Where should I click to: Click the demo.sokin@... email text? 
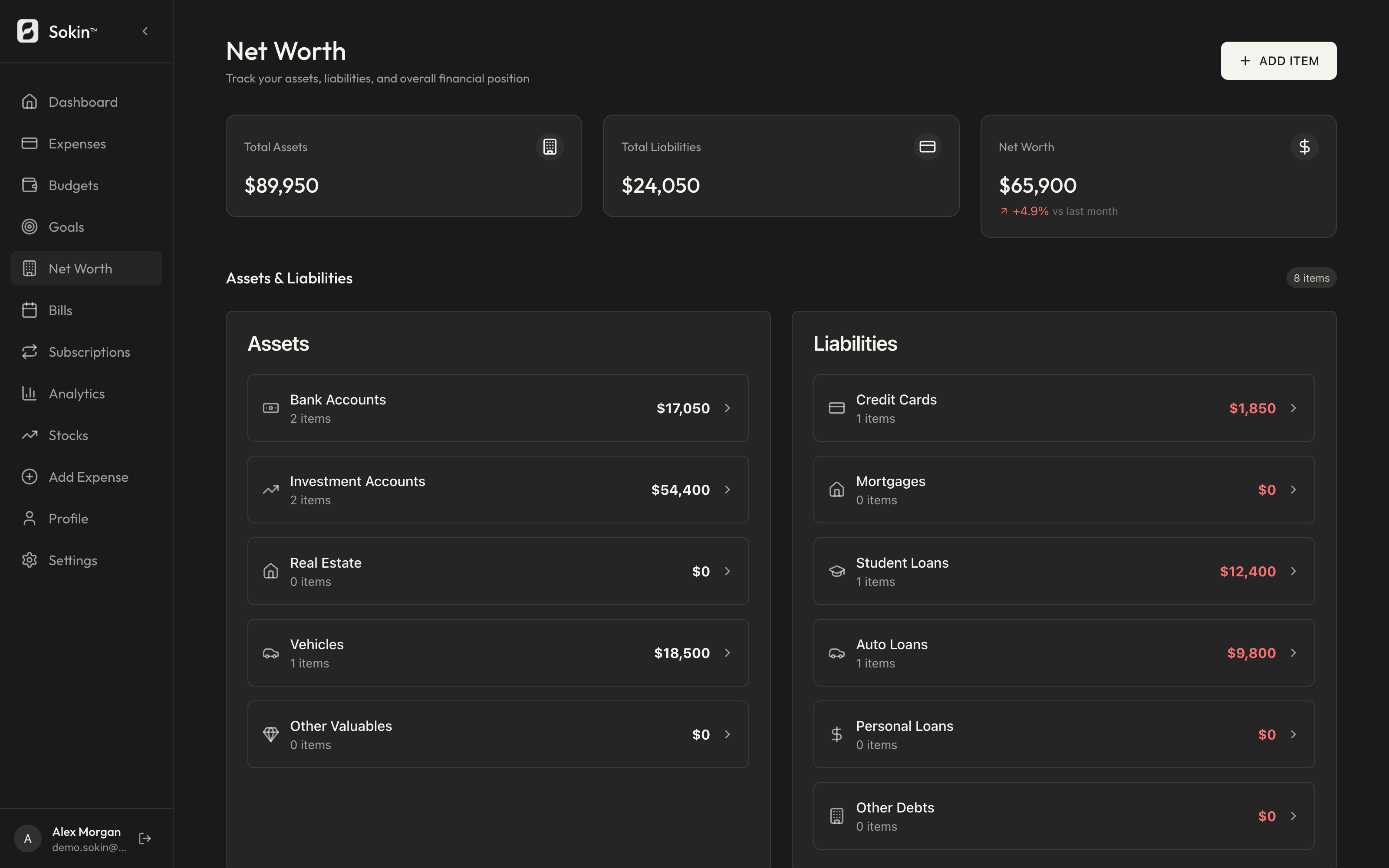(x=89, y=847)
